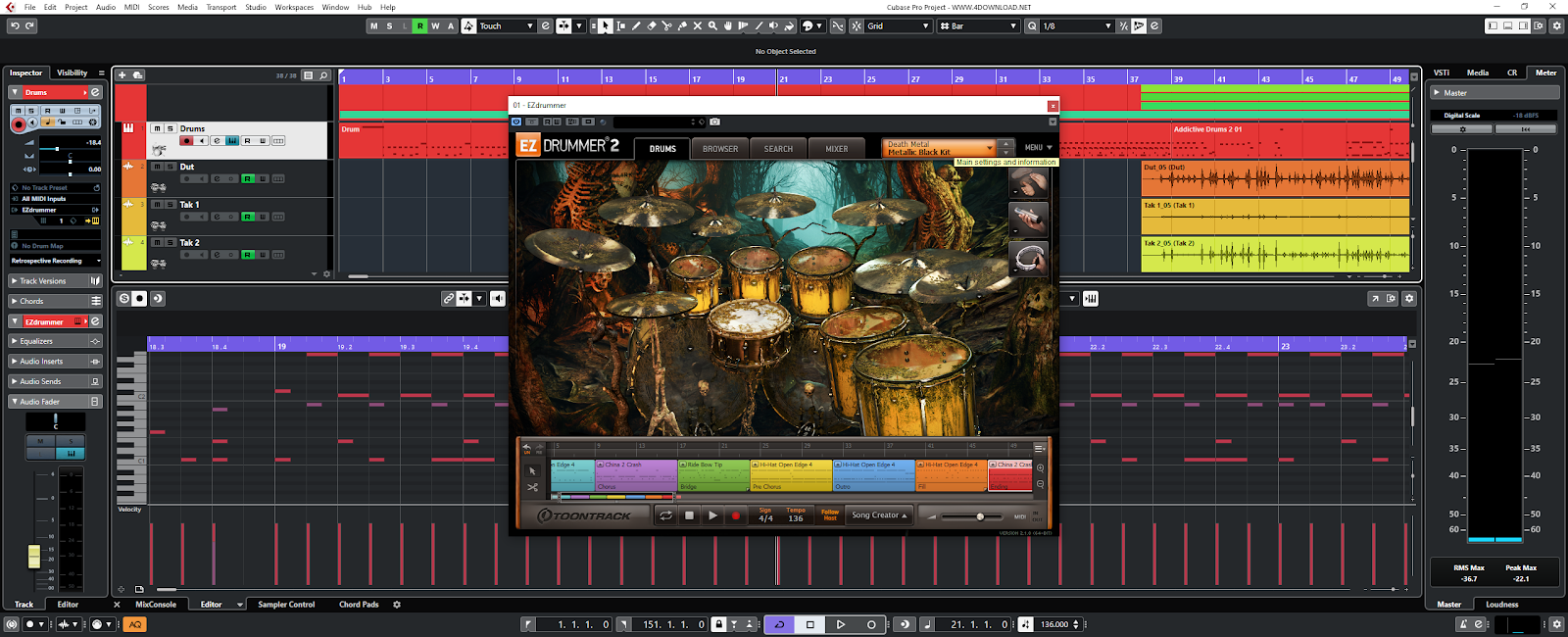Image resolution: width=1568 pixels, height=637 pixels.
Task: Open the Song Creator menu
Action: click(x=879, y=515)
